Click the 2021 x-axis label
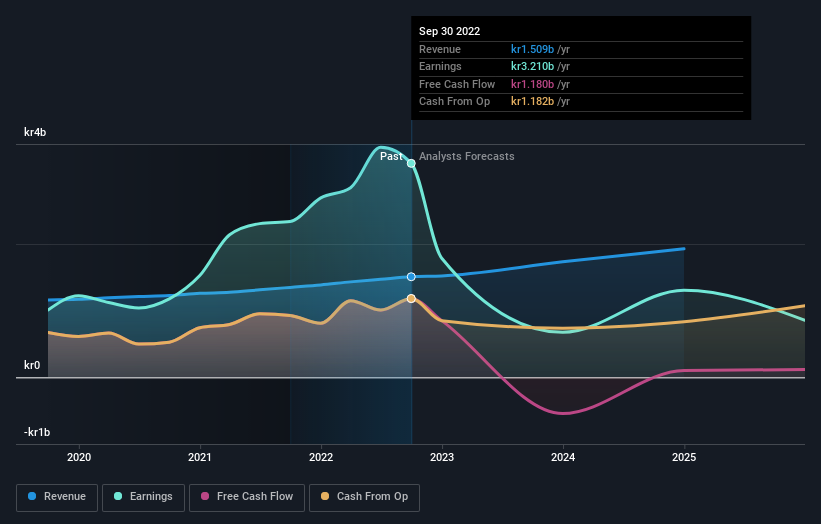The height and width of the screenshot is (524, 821). click(200, 458)
